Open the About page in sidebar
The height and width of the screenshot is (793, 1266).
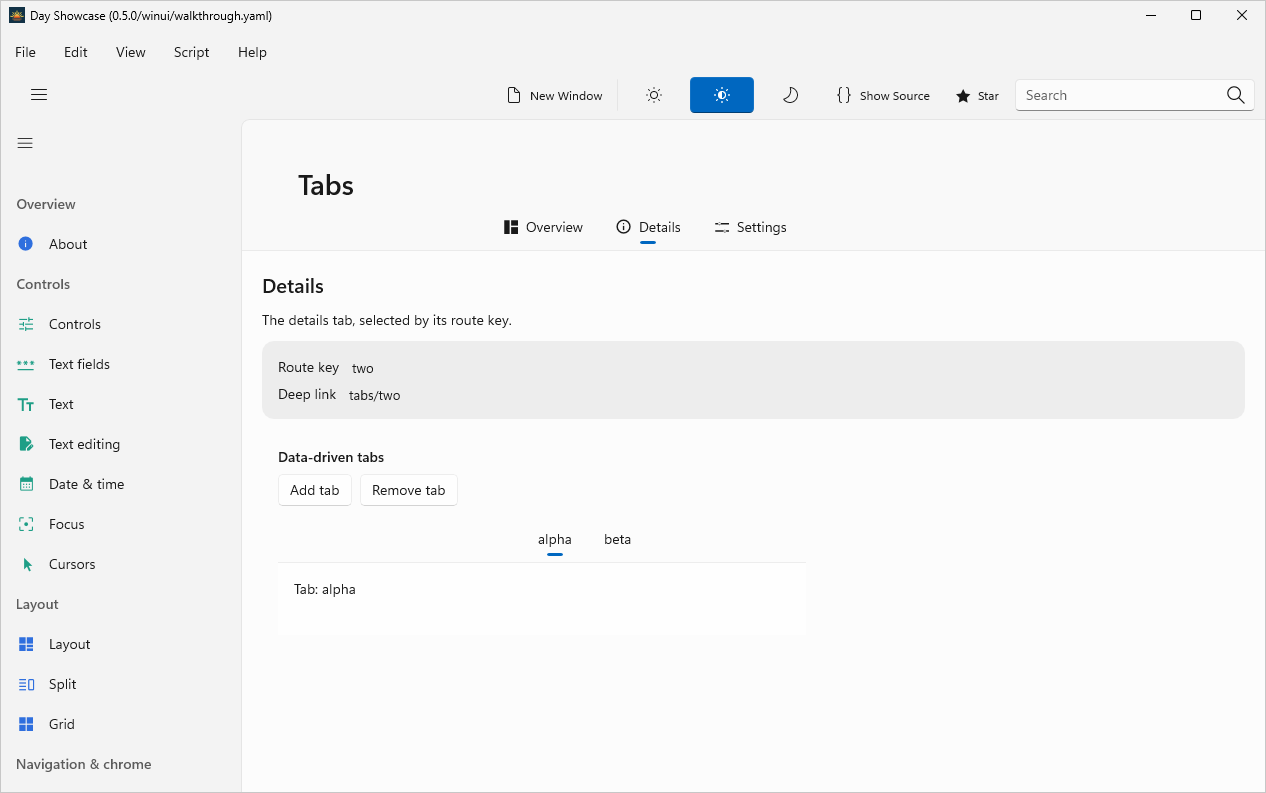point(121,244)
